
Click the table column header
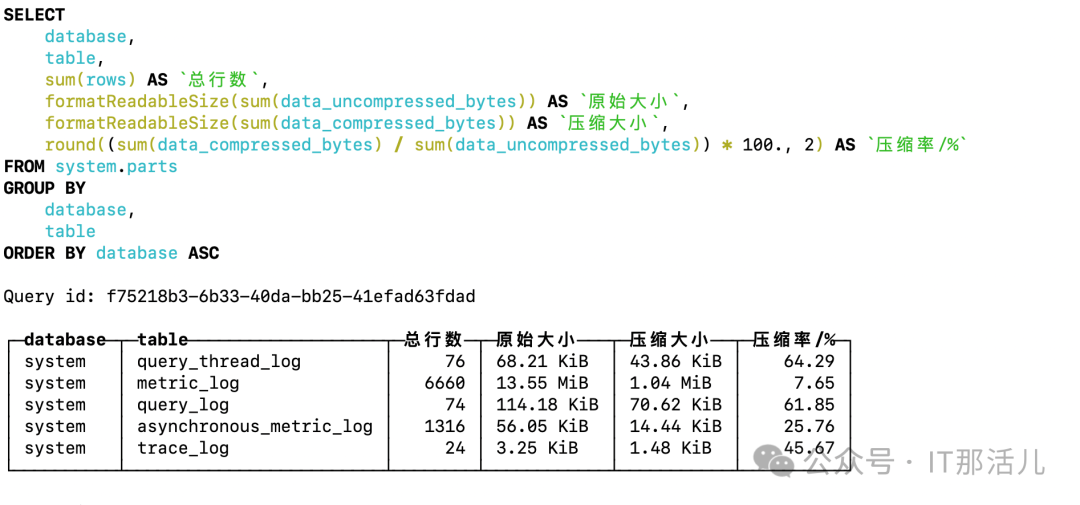[x=163, y=340]
